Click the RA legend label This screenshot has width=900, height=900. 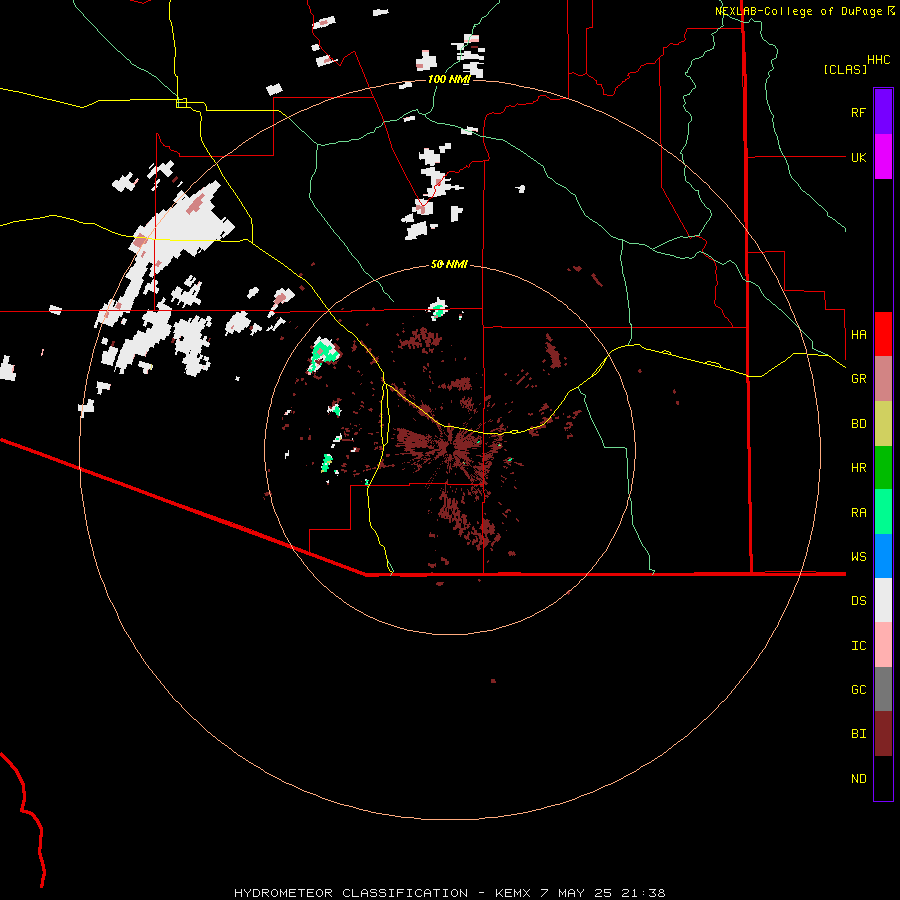[858, 513]
